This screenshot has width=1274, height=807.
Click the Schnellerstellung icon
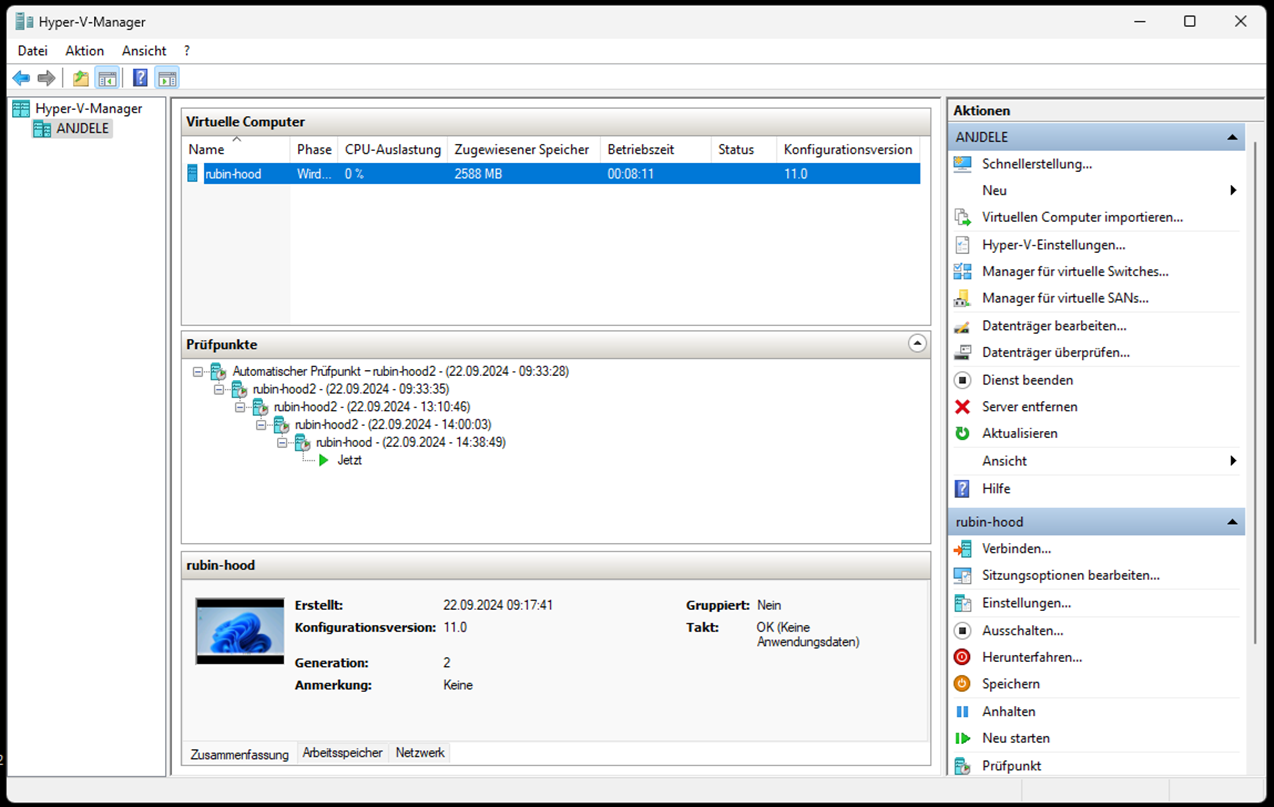(962, 164)
